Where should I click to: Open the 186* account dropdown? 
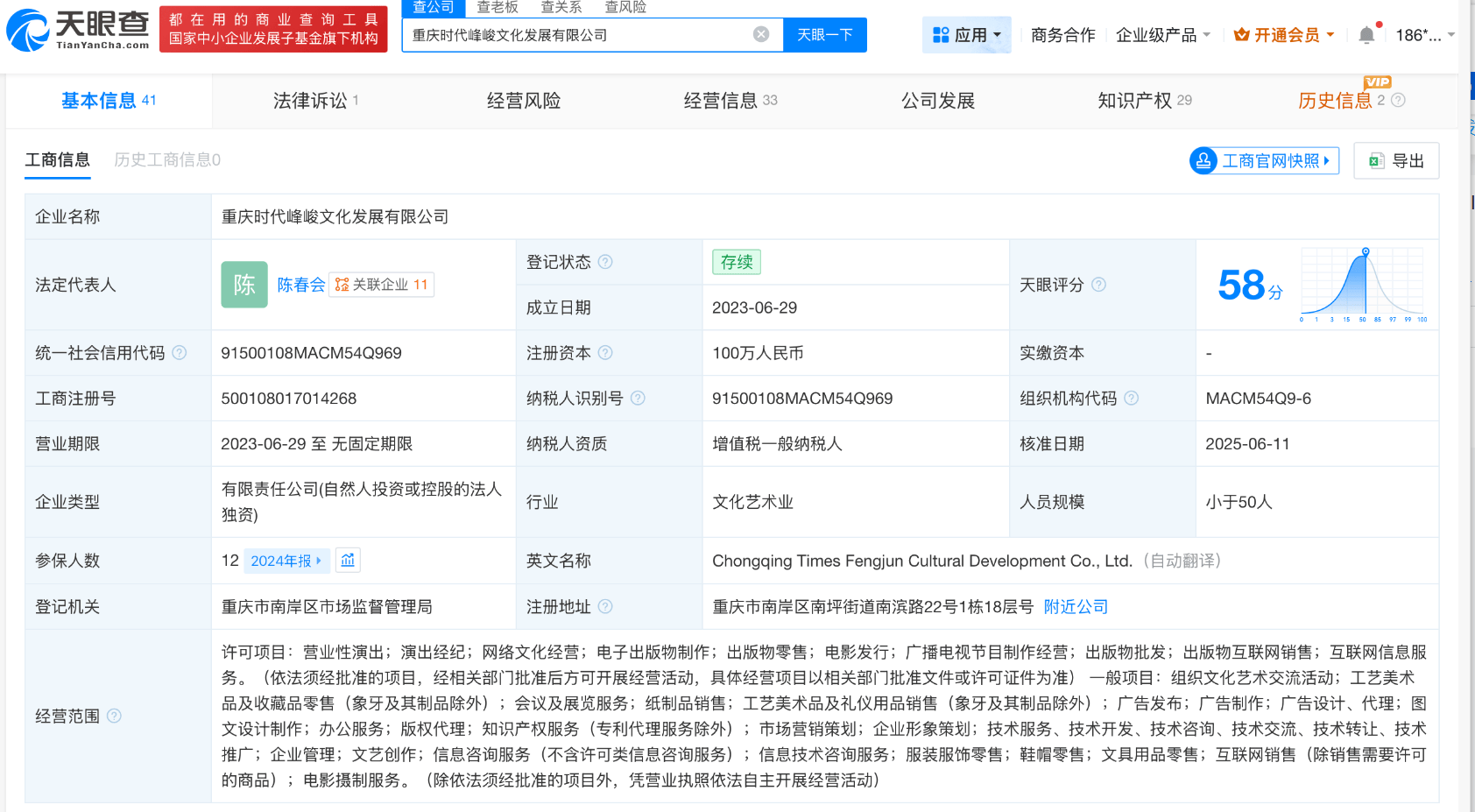click(x=1424, y=35)
